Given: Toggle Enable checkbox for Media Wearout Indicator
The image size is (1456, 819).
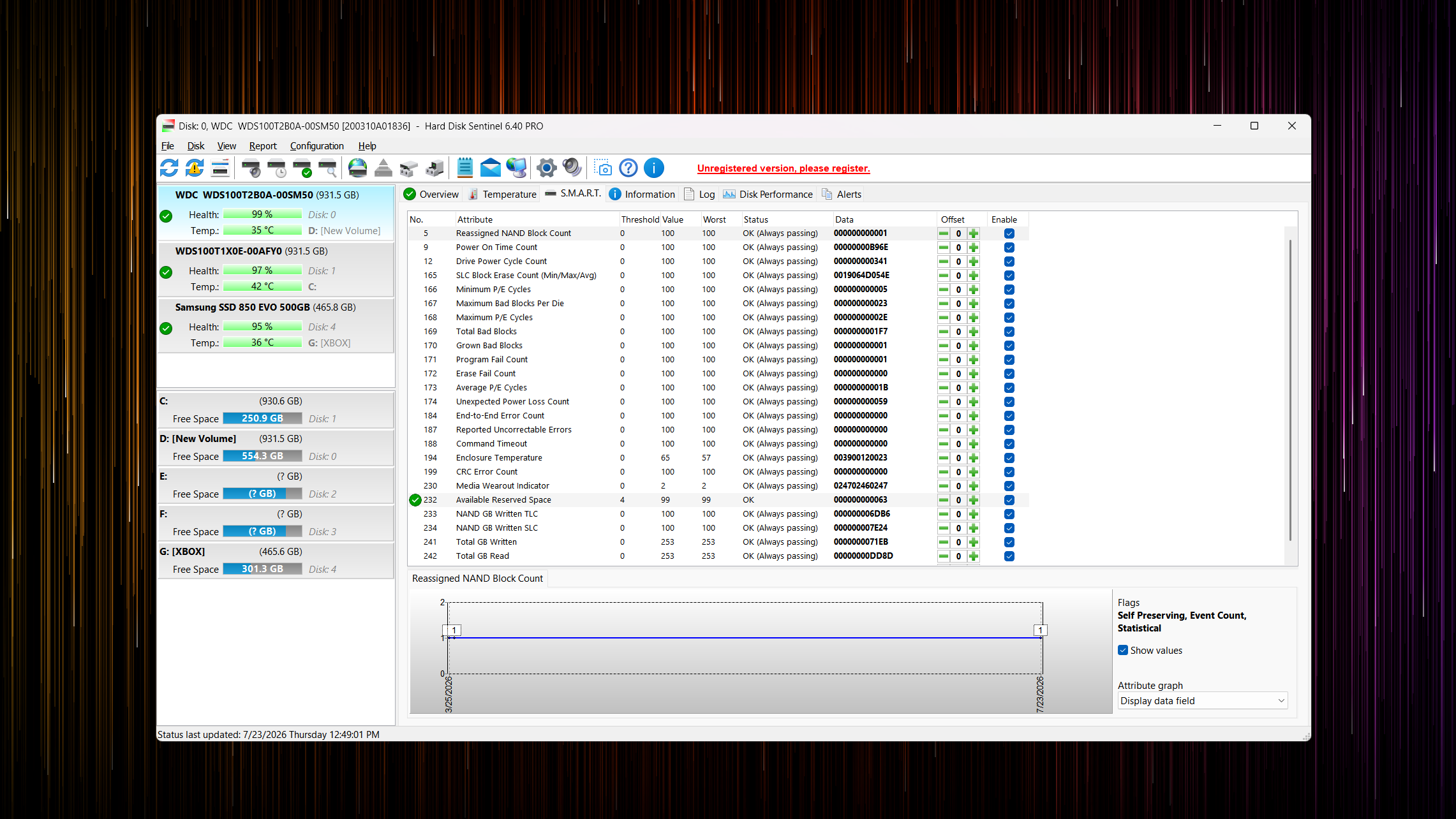Looking at the screenshot, I should pos(1009,486).
